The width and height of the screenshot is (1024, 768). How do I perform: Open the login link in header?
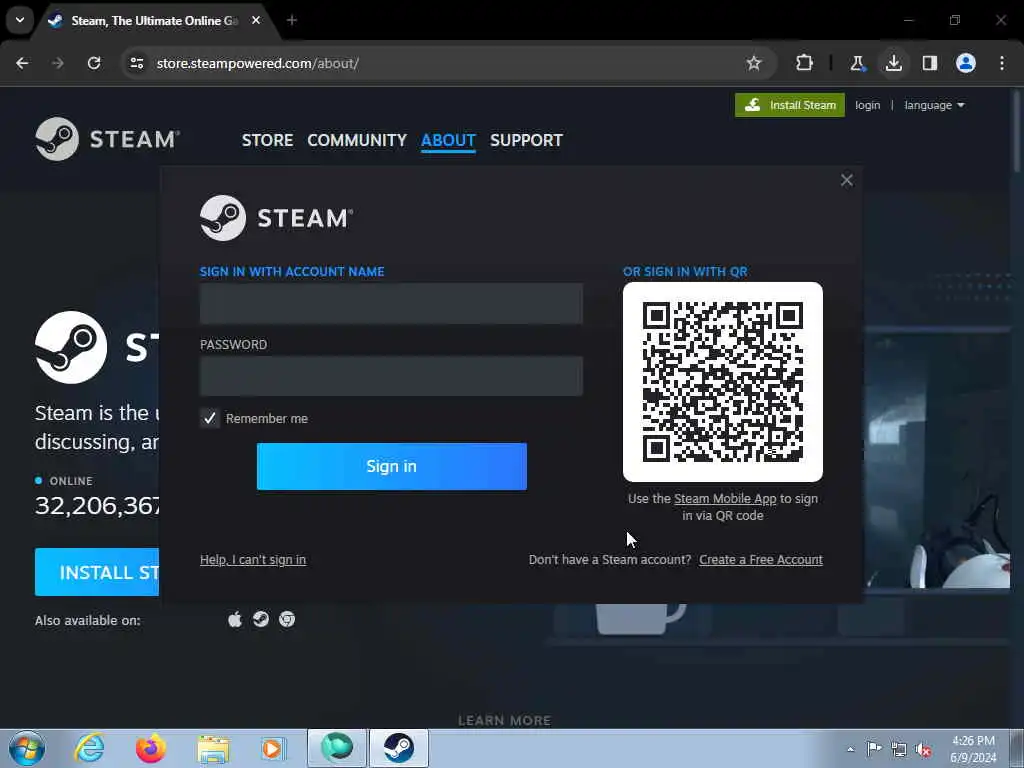(867, 105)
